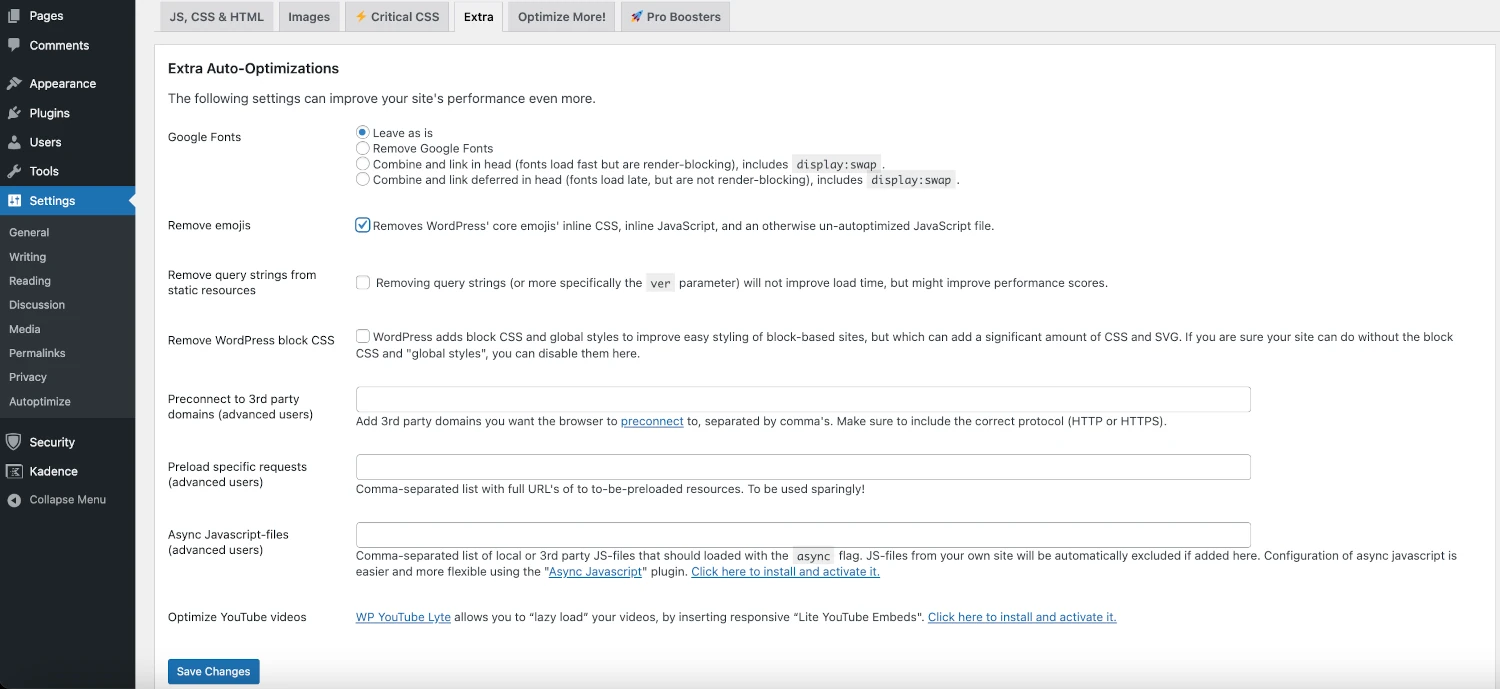The height and width of the screenshot is (689, 1500).
Task: Click the Users person icon
Action: pos(14,142)
